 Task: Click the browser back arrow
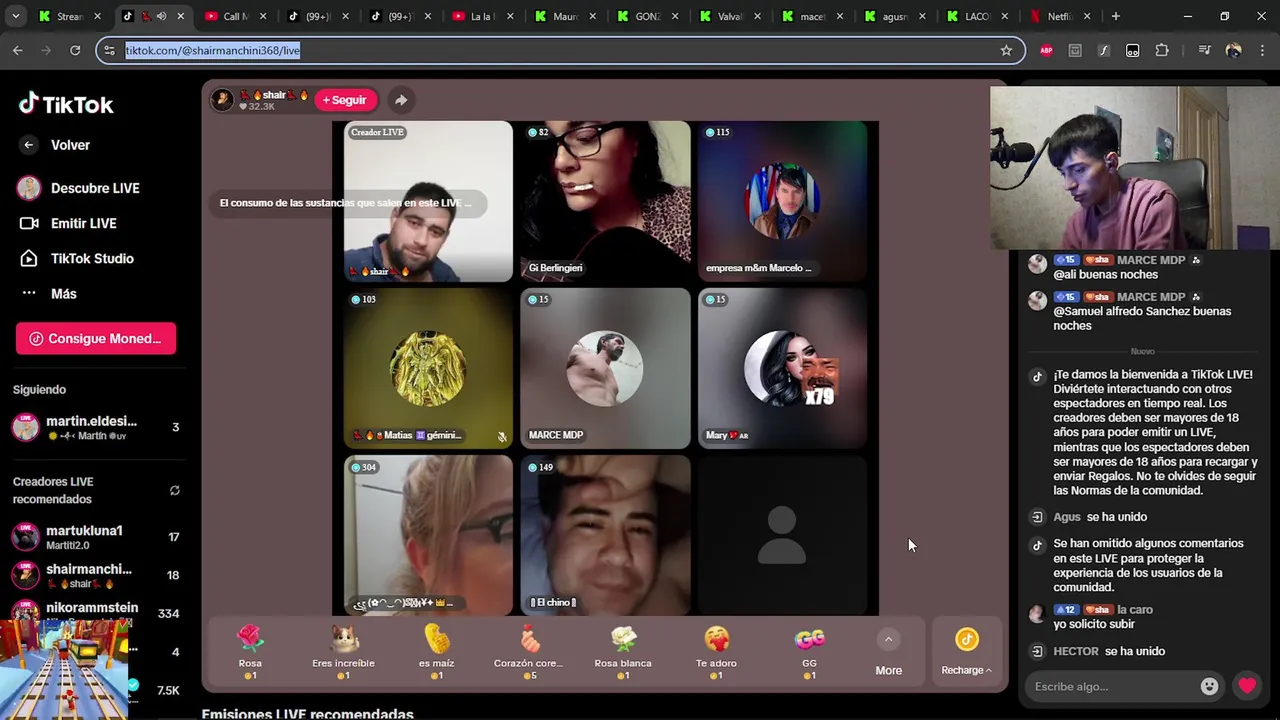(18, 50)
